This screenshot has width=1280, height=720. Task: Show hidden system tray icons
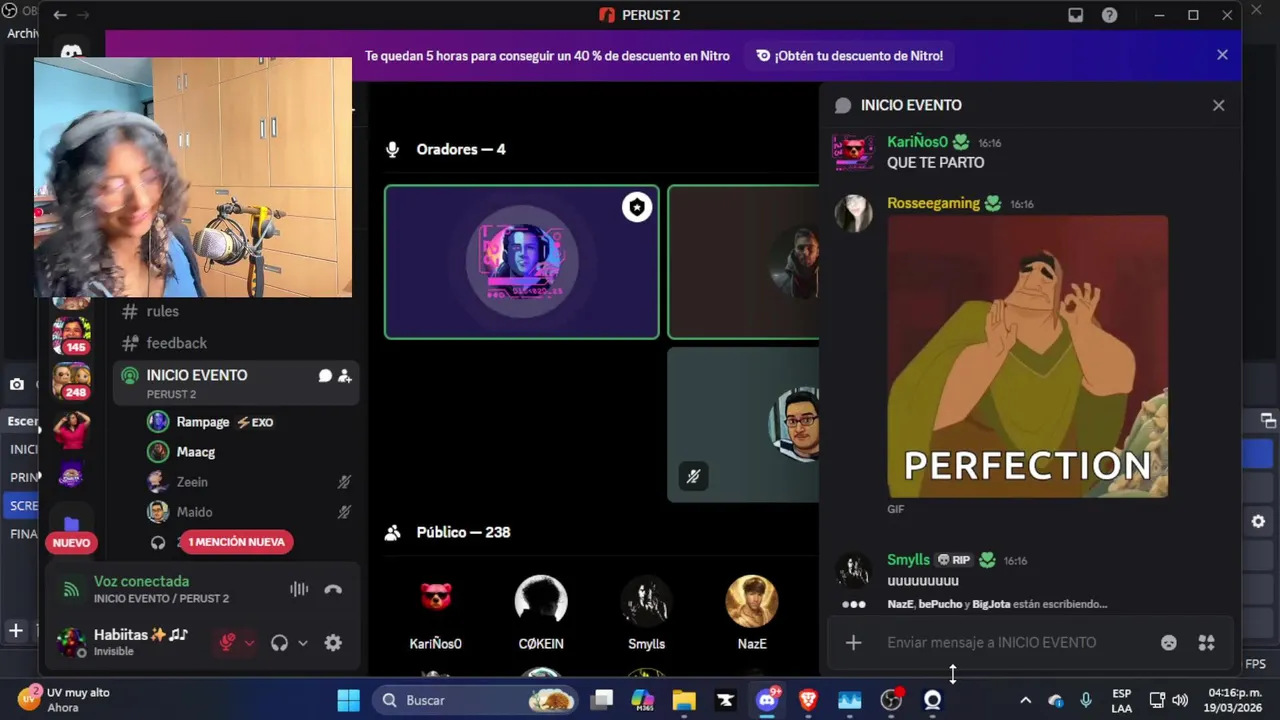coord(1025,700)
